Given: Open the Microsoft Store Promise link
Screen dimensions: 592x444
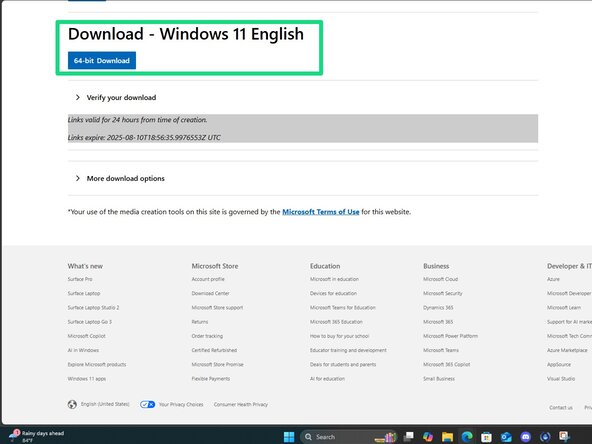Looking at the screenshot, I should 217,365.
